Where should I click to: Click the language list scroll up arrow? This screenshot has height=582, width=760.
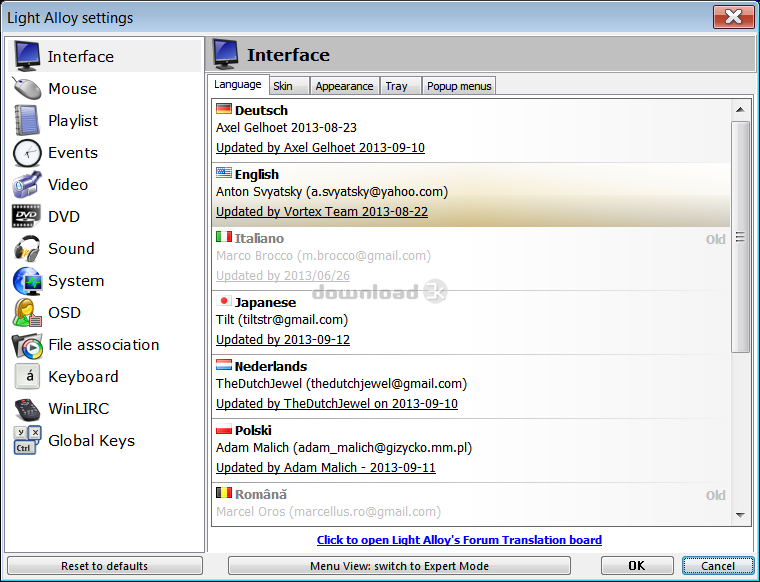pyautogui.click(x=740, y=110)
